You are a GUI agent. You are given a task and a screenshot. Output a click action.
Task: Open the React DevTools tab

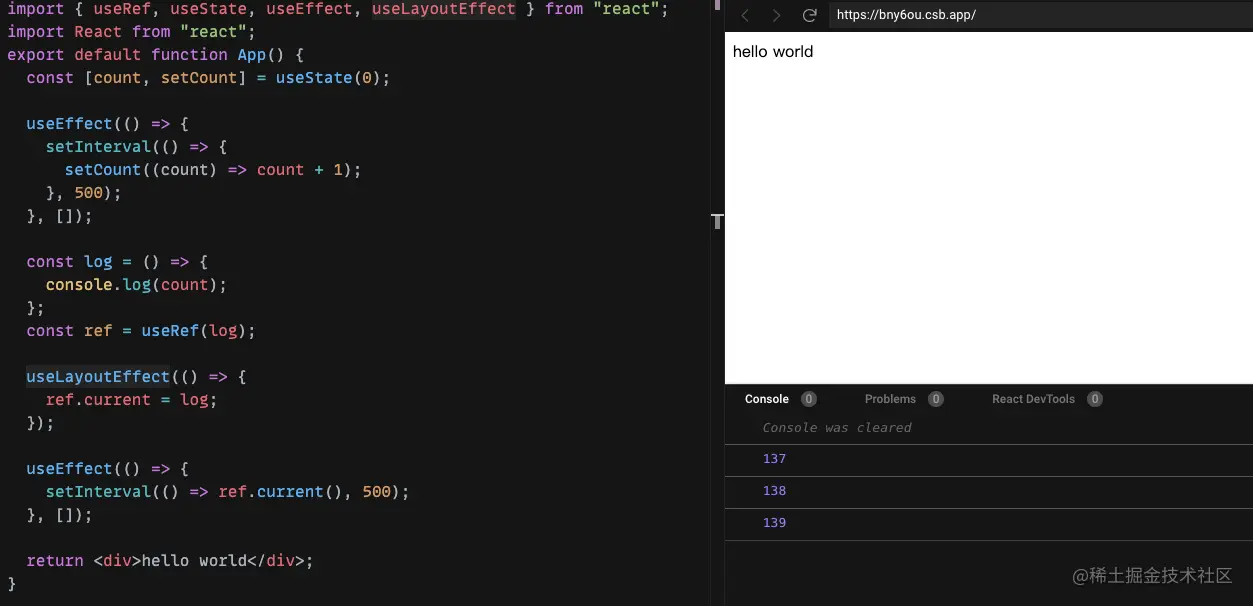pyautogui.click(x=1033, y=399)
